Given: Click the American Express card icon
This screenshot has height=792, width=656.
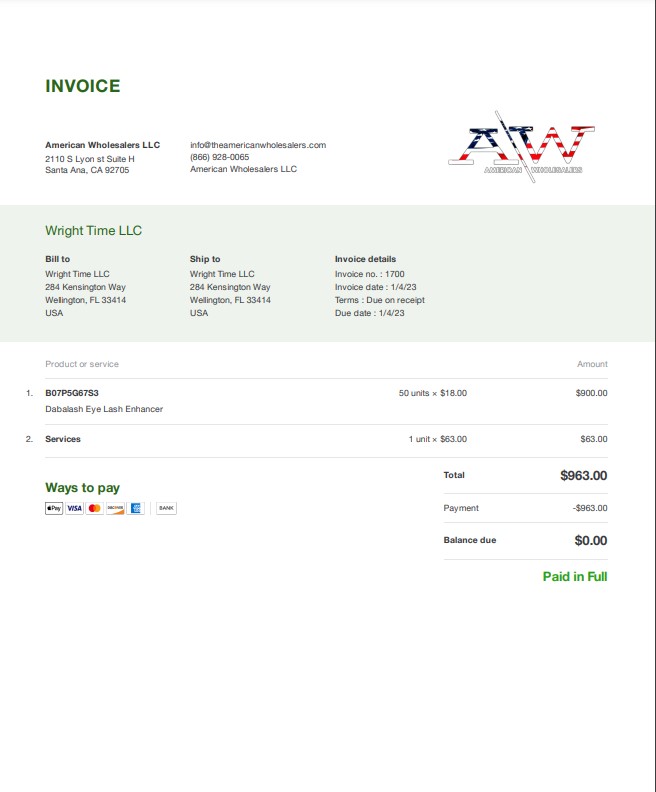Looking at the screenshot, I should (135, 508).
